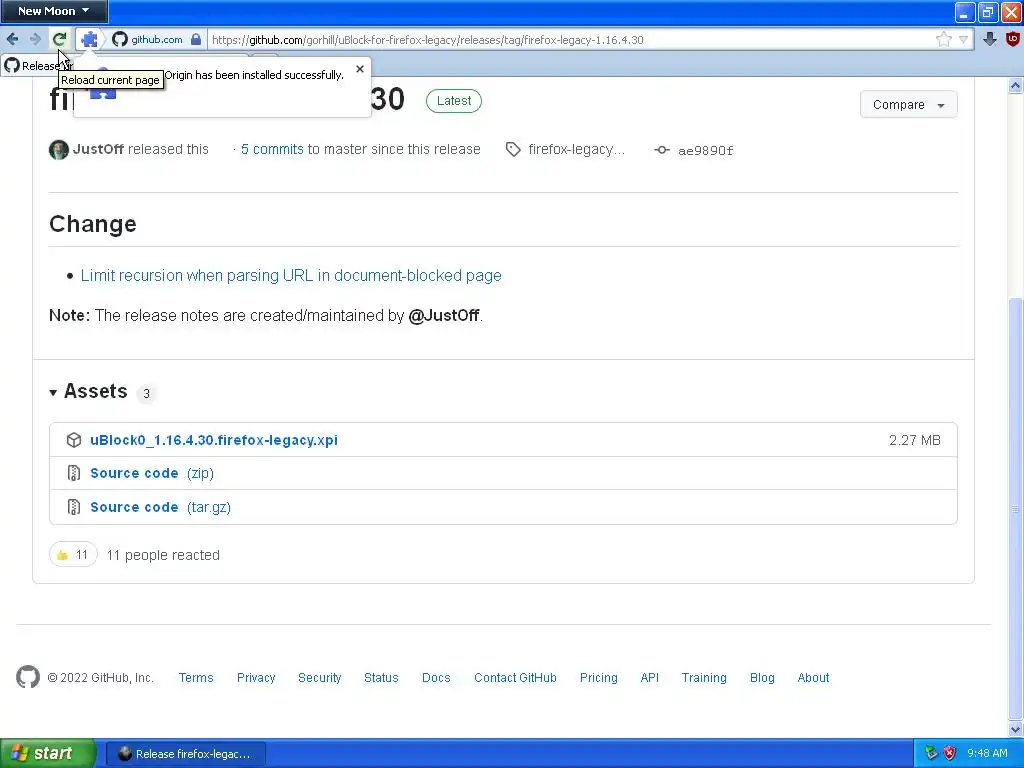Open the downloads arrow button

pyautogui.click(x=989, y=39)
